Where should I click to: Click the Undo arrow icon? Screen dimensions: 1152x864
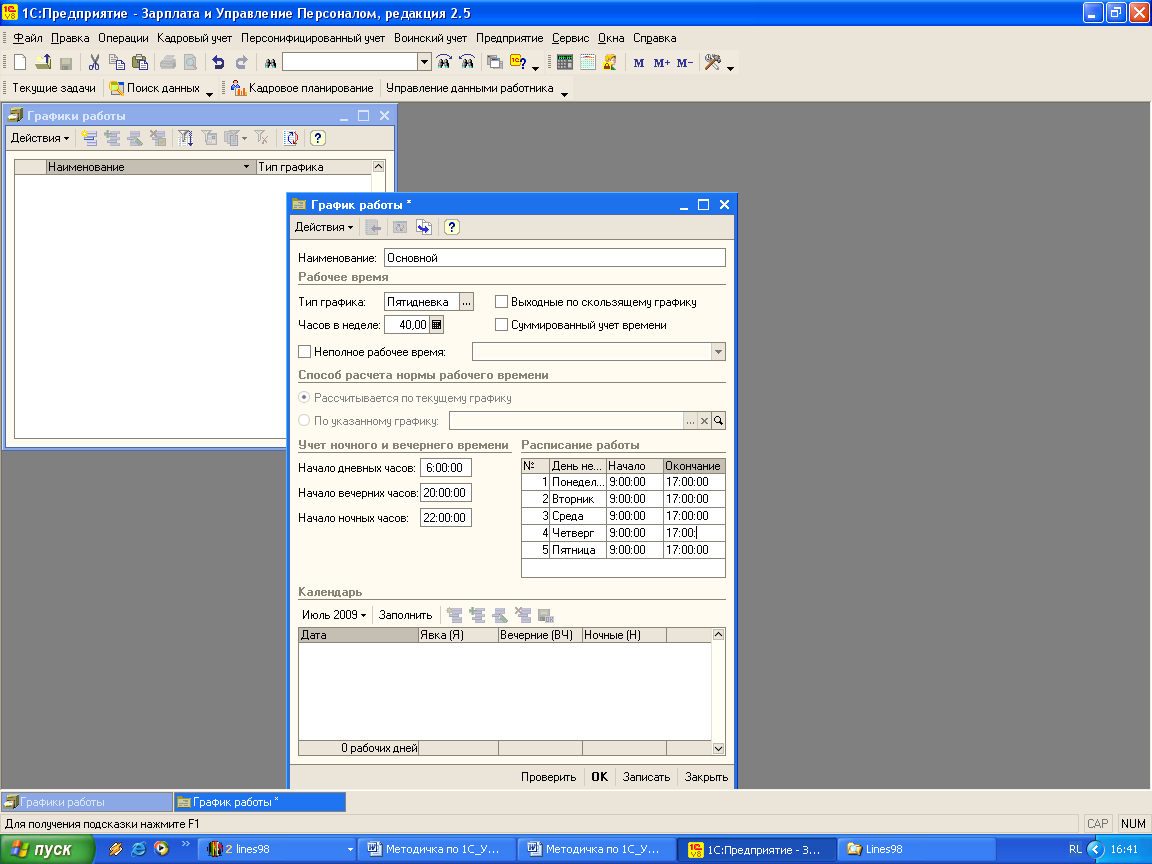click(x=218, y=62)
